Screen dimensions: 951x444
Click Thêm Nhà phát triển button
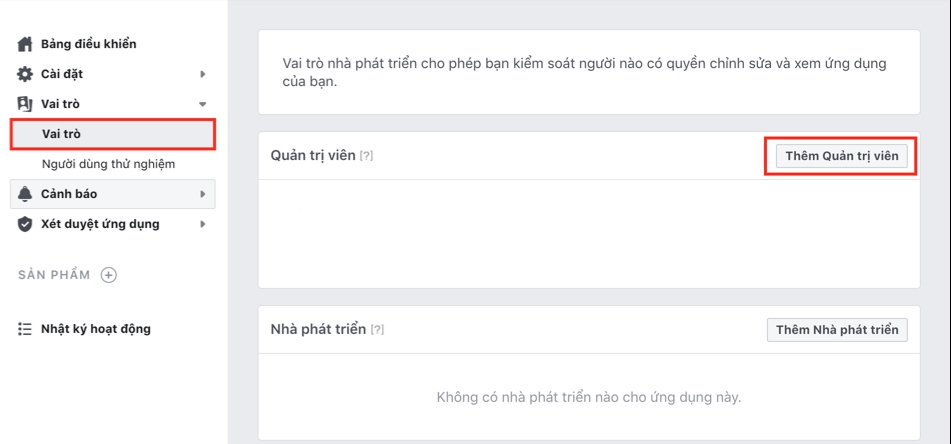tap(837, 330)
